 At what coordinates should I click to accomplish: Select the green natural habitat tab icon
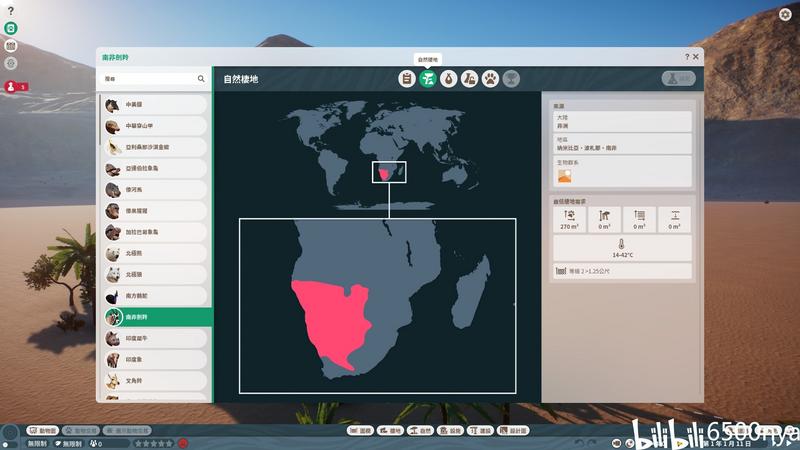(428, 79)
